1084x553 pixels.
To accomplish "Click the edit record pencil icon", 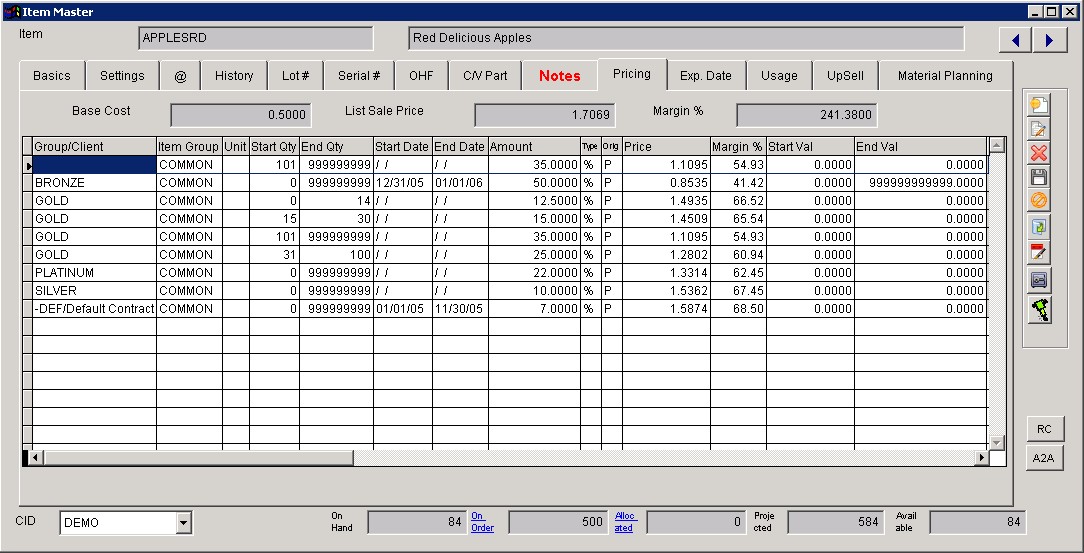I will 1039,128.
